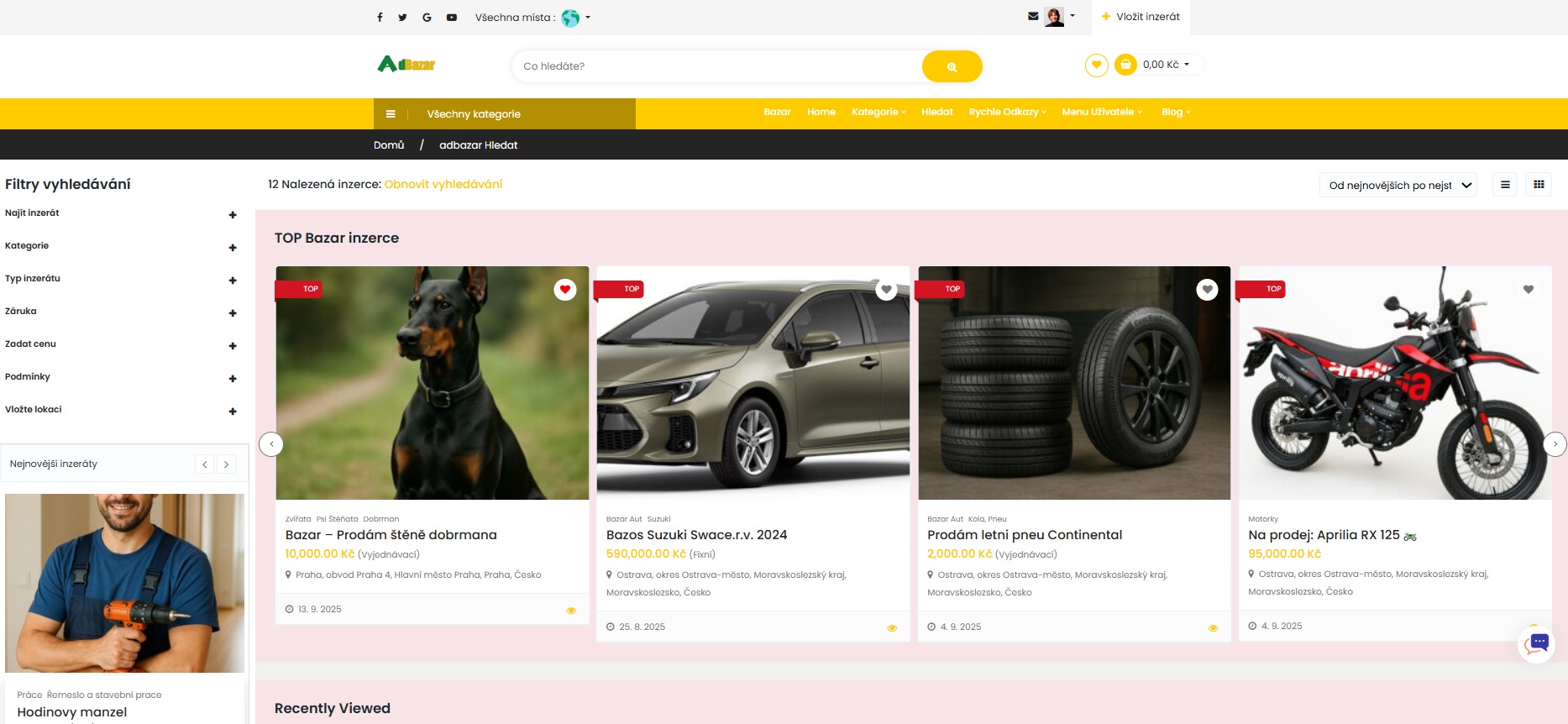Toggle favorite heart on Suzuki Swace listing
Screen dimensions: 1568x724
tap(886, 290)
